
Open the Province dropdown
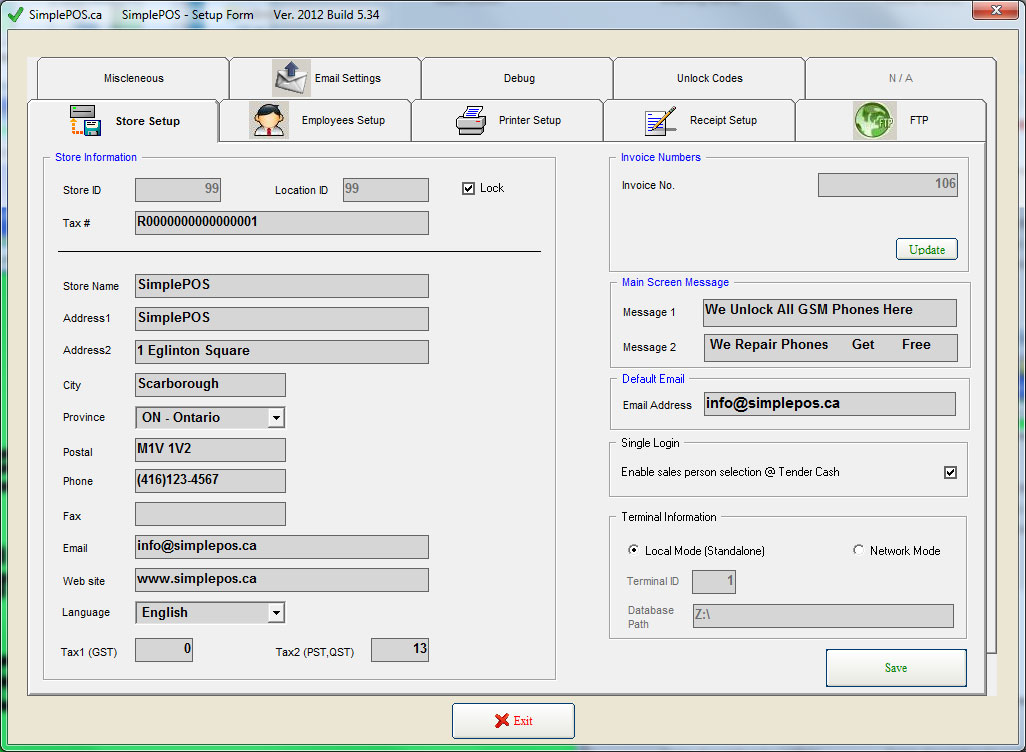tap(276, 418)
